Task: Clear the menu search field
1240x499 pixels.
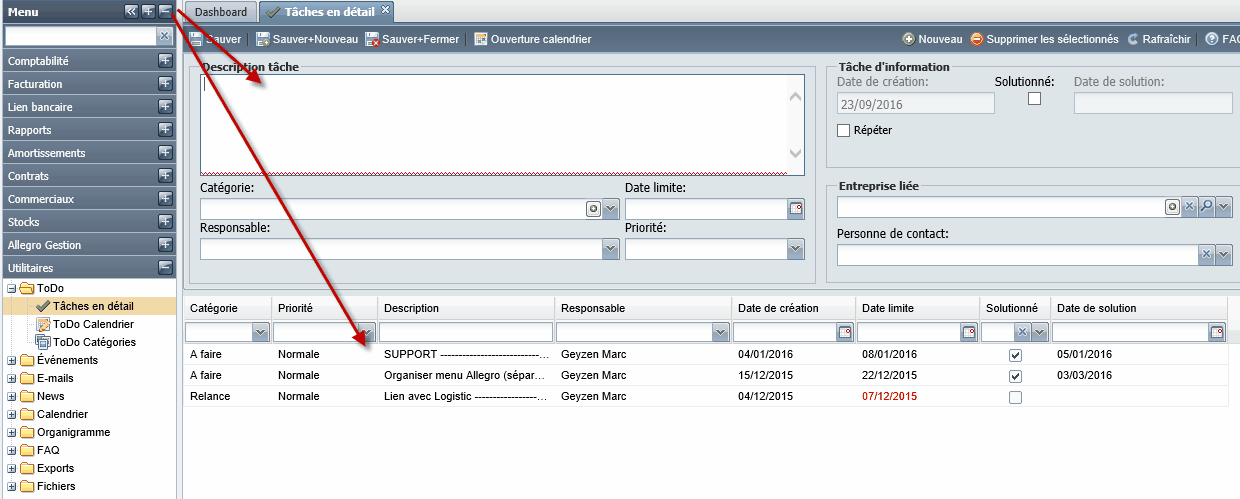Action: (165, 36)
